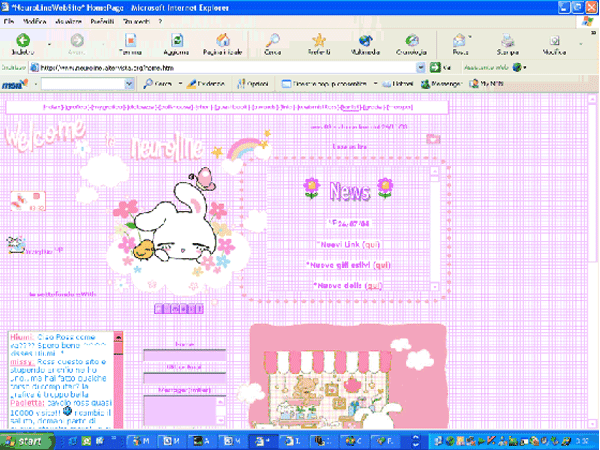Refresh the page with Aggiorna
Image resolution: width=600 pixels, height=450 pixels.
click(x=176, y=44)
